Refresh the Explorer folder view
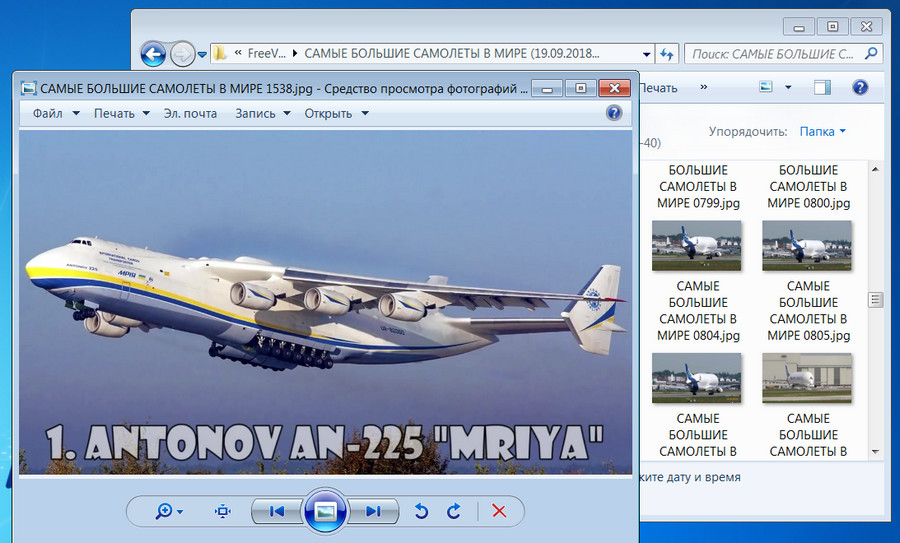The width and height of the screenshot is (900, 543). (666, 55)
